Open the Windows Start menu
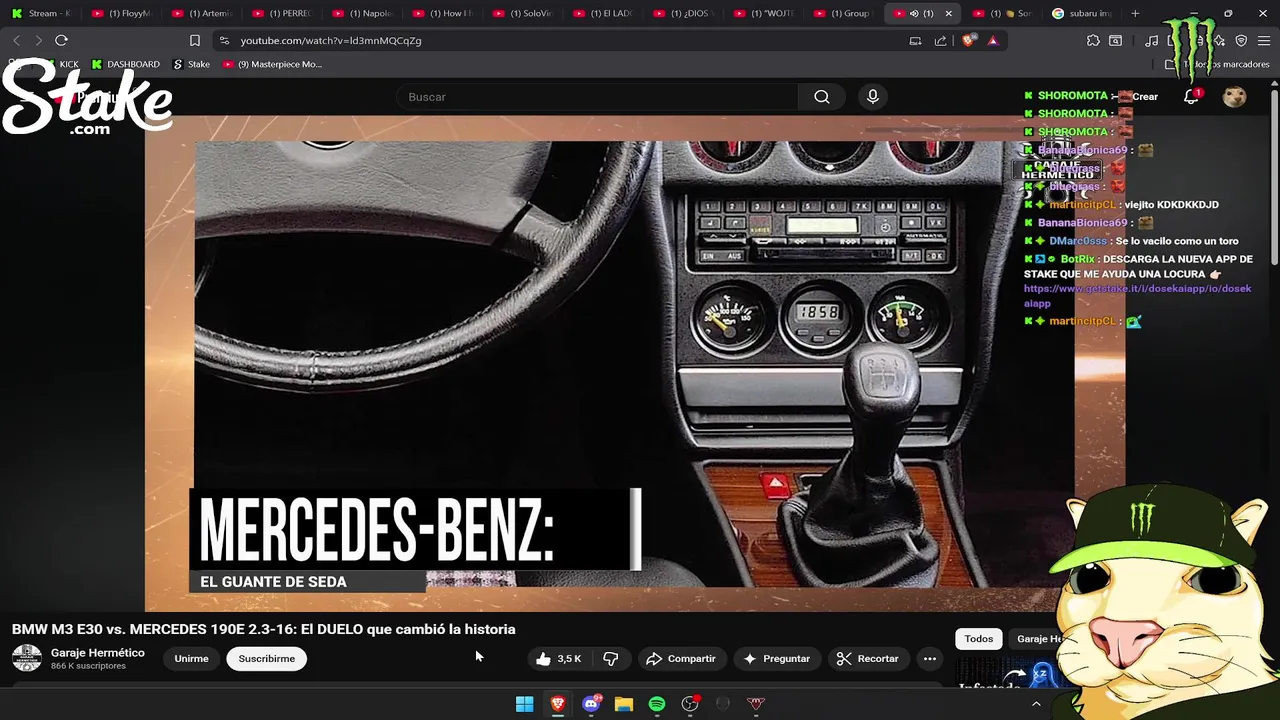This screenshot has width=1280, height=720. click(x=525, y=704)
